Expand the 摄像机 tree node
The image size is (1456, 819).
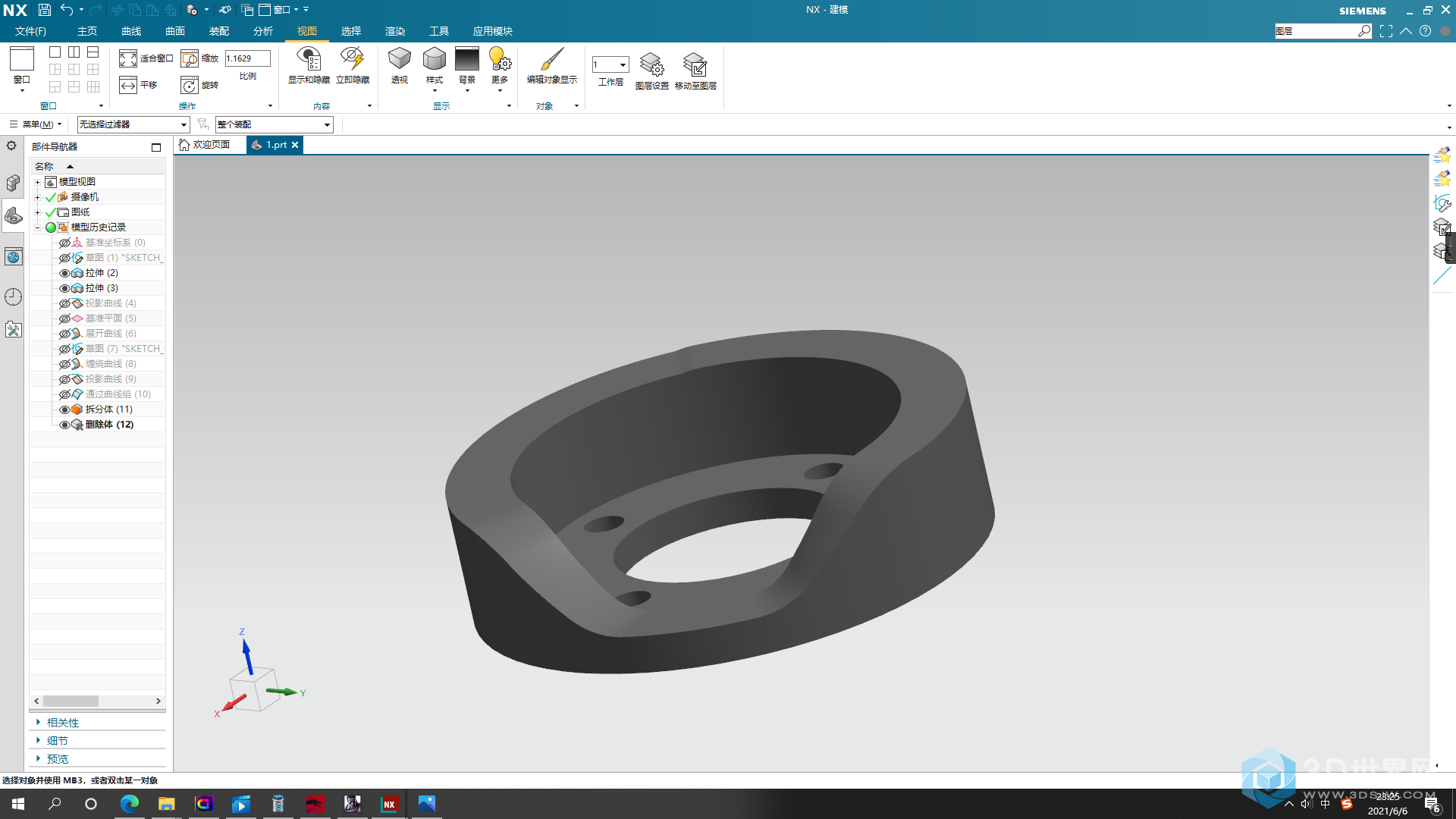click(37, 197)
